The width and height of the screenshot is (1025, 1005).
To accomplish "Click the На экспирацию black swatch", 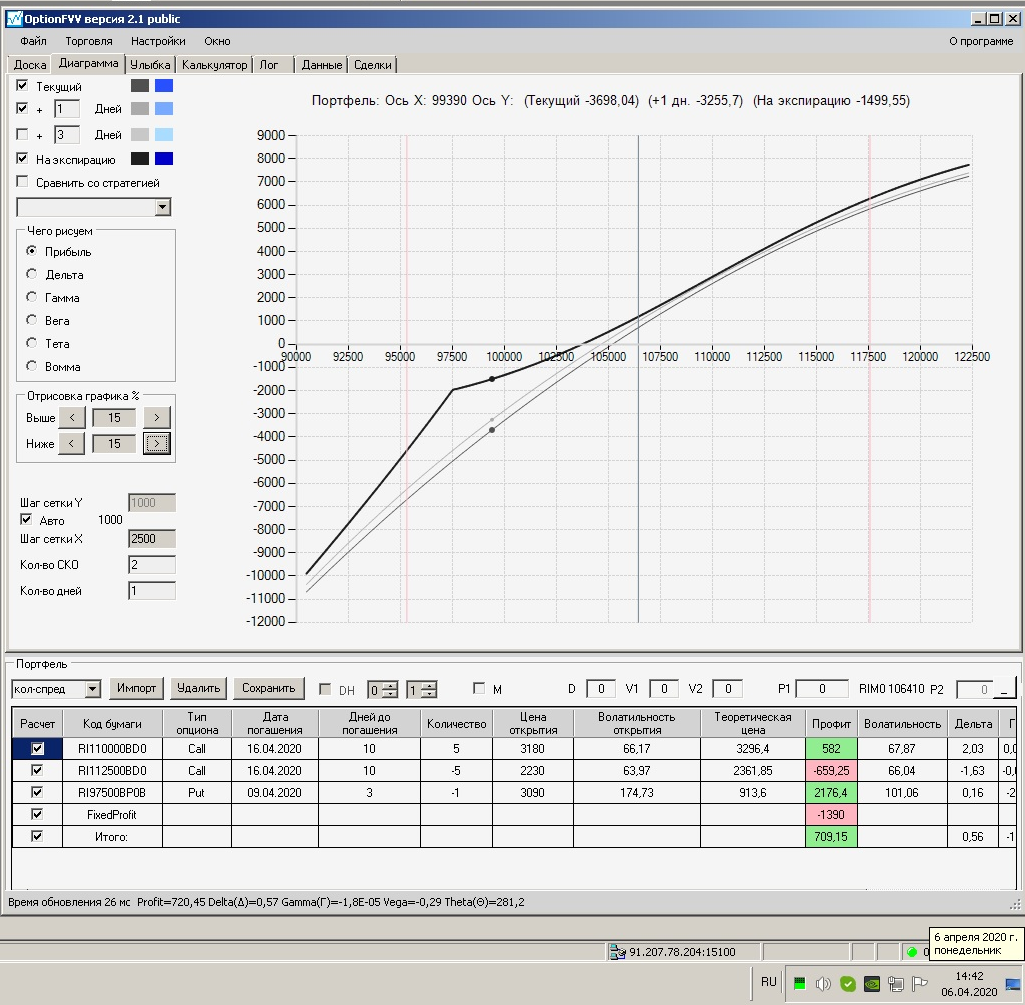I will pyautogui.click(x=140, y=158).
